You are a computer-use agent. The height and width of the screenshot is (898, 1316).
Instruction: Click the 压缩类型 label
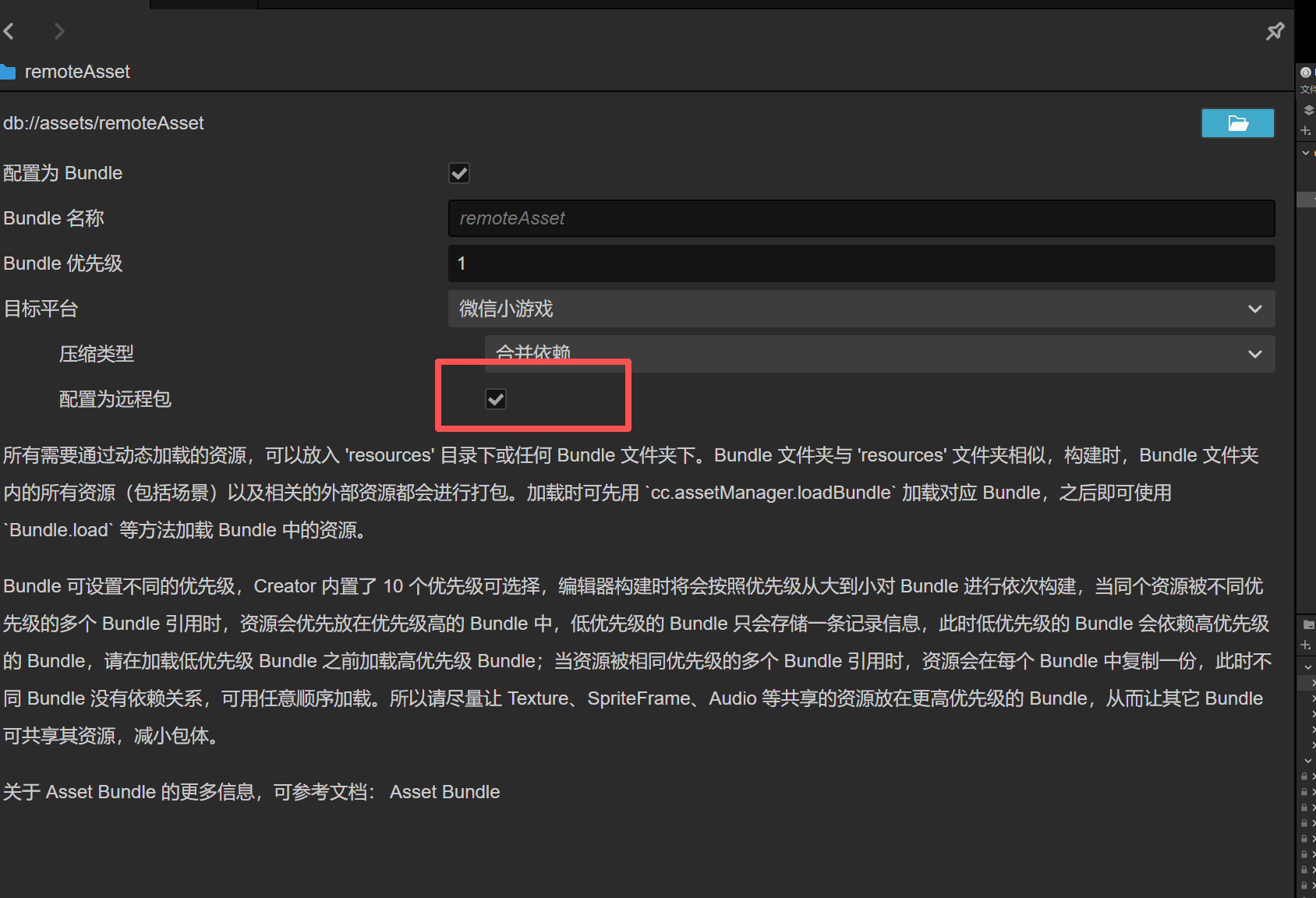coord(97,354)
